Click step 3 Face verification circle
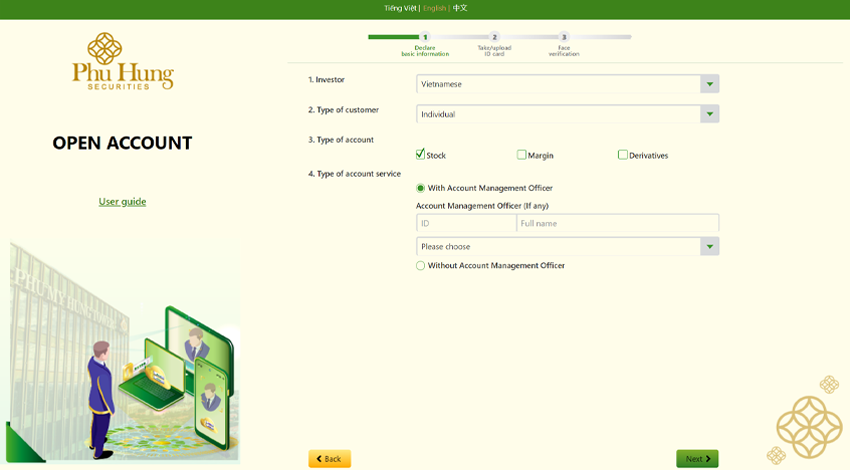Image resolution: width=850 pixels, height=470 pixels. [564, 37]
